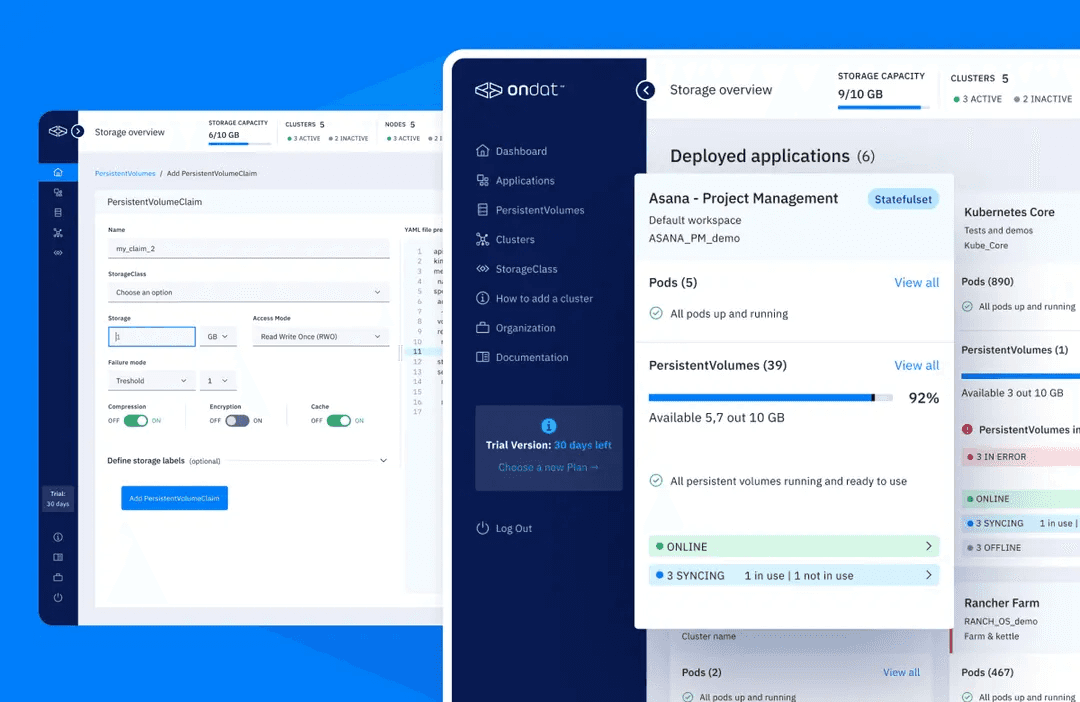Viewport: 1080px width, 702px height.
Task: Click the home icon in left window's narrow sidebar
Action: [x=58, y=172]
